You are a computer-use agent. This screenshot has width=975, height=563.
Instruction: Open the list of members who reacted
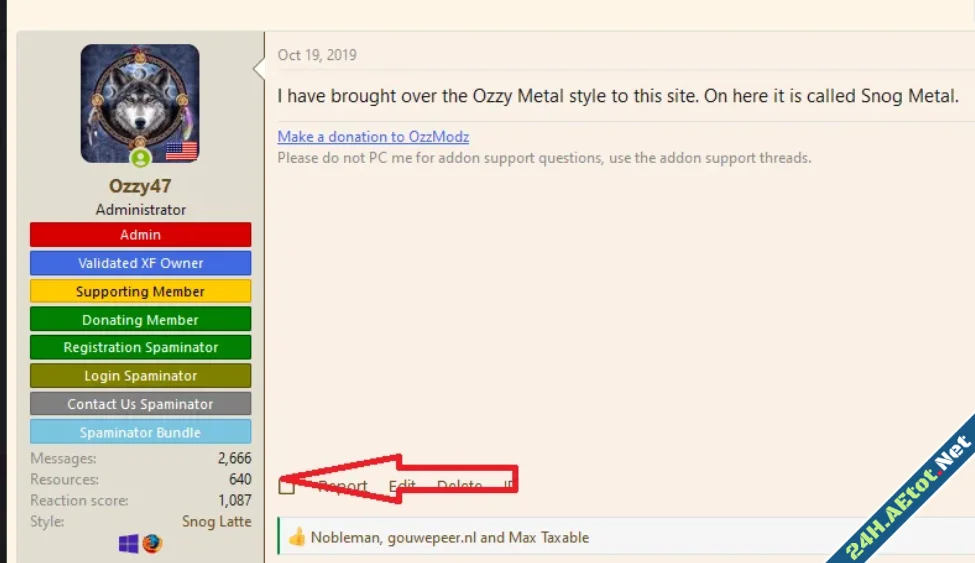(x=449, y=537)
